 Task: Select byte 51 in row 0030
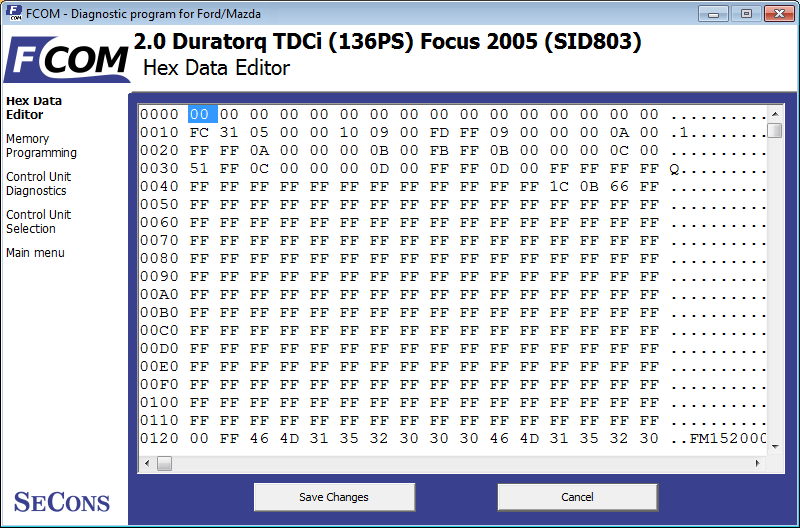[x=199, y=168]
